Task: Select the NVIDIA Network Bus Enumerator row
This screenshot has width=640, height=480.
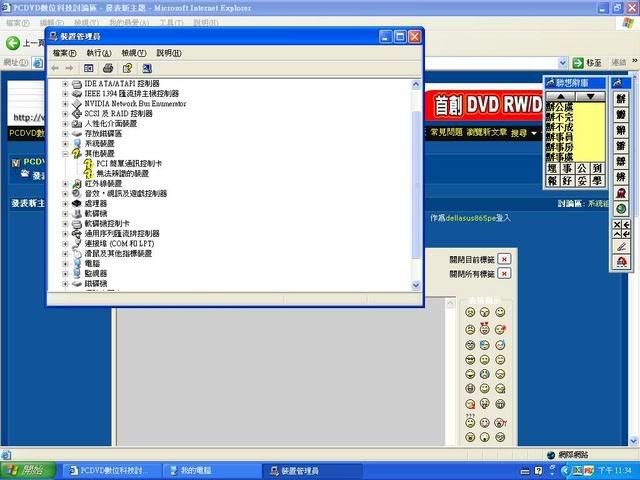Action: (135, 104)
